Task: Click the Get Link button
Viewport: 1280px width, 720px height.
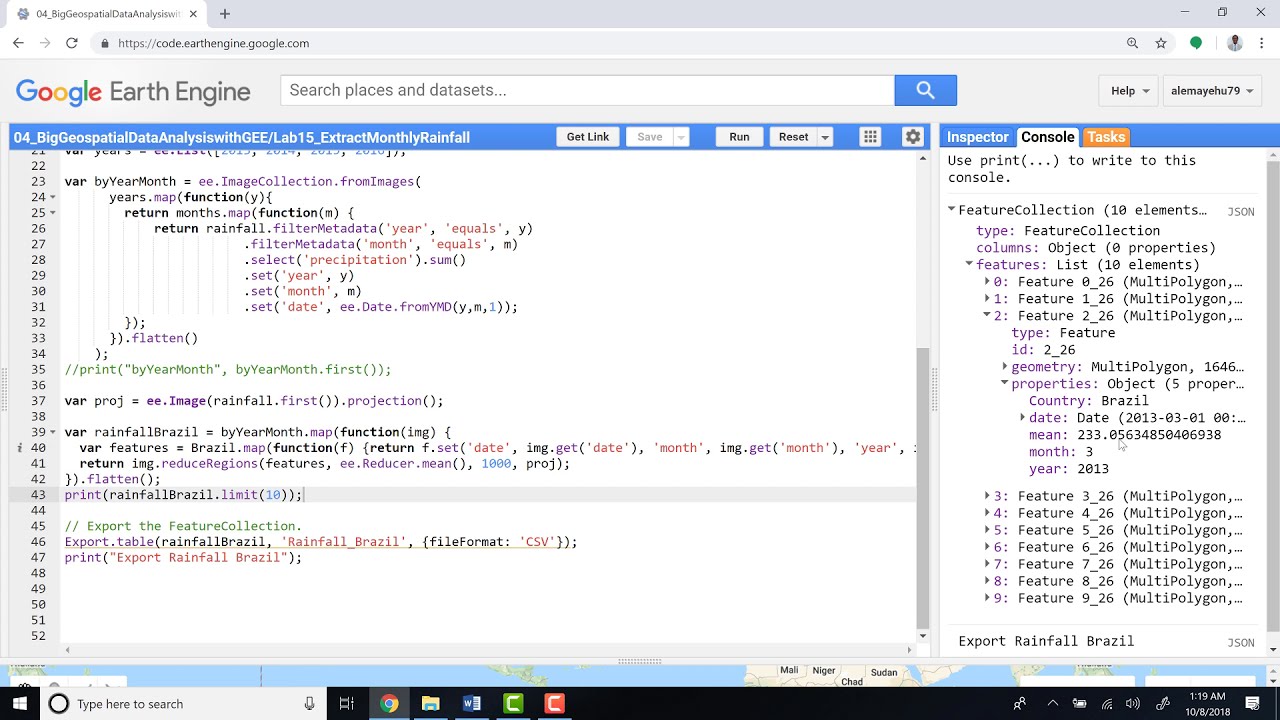Action: point(588,137)
